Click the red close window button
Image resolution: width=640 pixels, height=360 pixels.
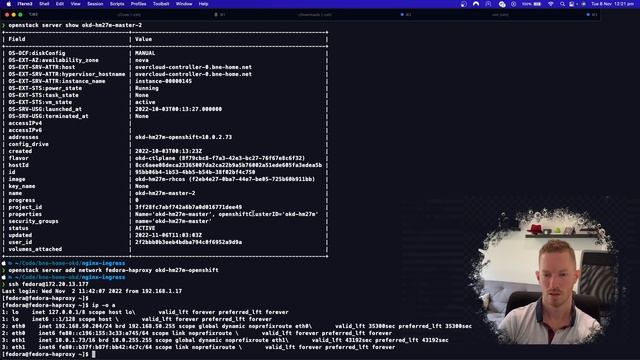click(x=7, y=15)
